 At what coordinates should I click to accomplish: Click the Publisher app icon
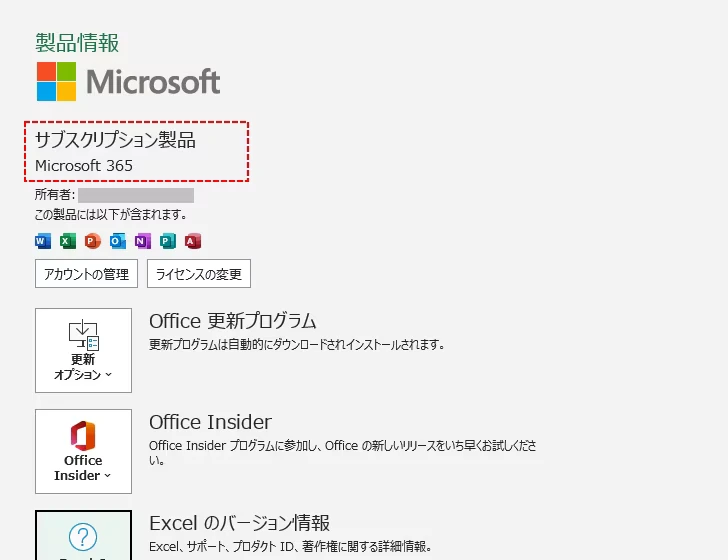[168, 241]
